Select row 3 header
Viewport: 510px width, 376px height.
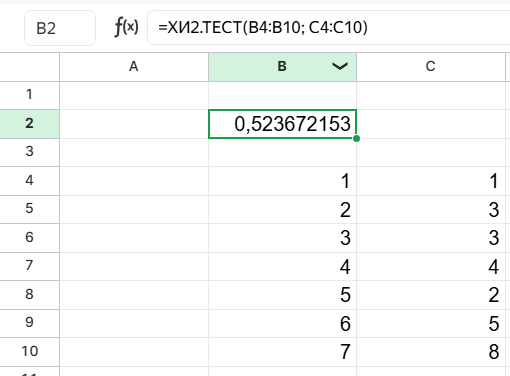pyautogui.click(x=29, y=152)
